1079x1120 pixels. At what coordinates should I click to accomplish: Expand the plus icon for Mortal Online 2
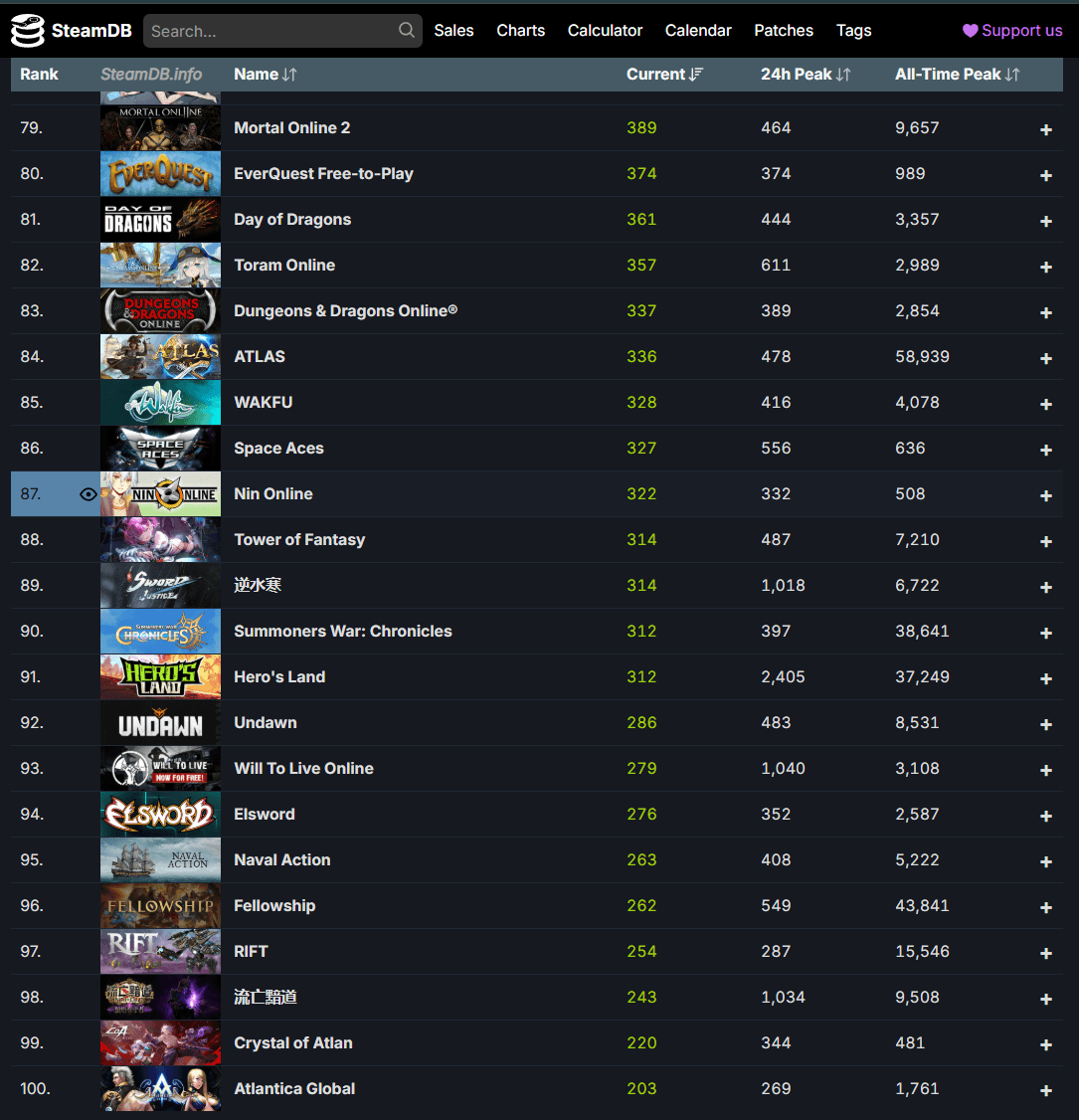pos(1045,129)
